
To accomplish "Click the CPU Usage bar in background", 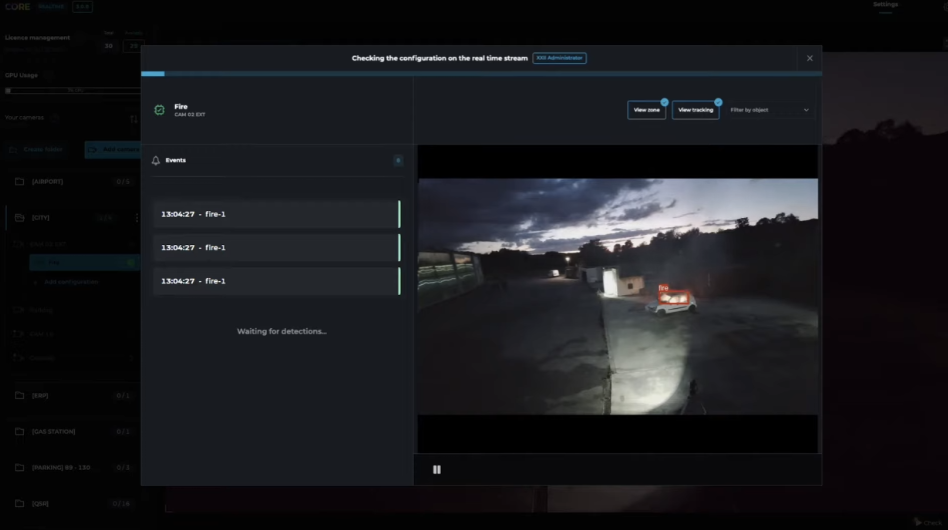I will [x=73, y=91].
